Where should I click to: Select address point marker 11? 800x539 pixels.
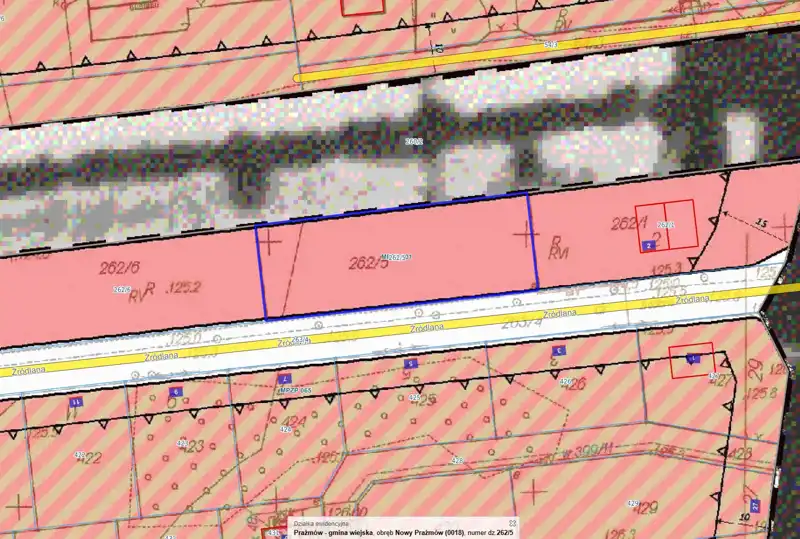pos(77,401)
